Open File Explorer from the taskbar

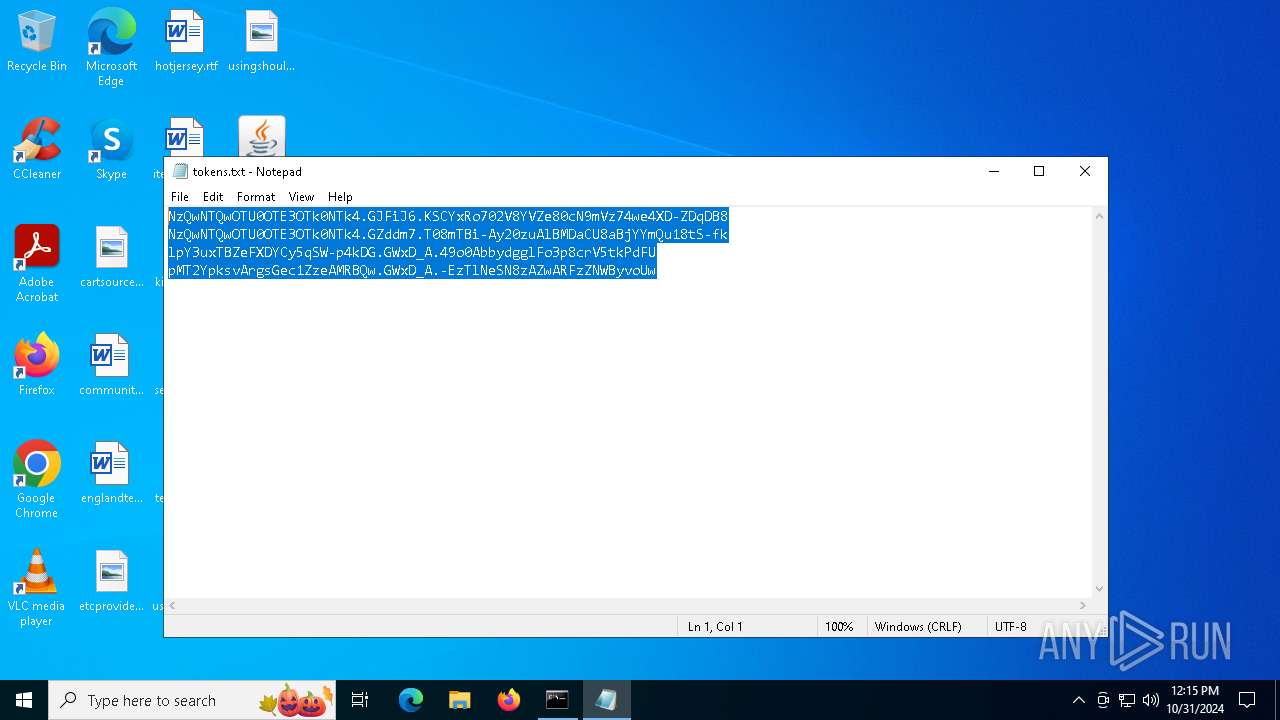[459, 700]
